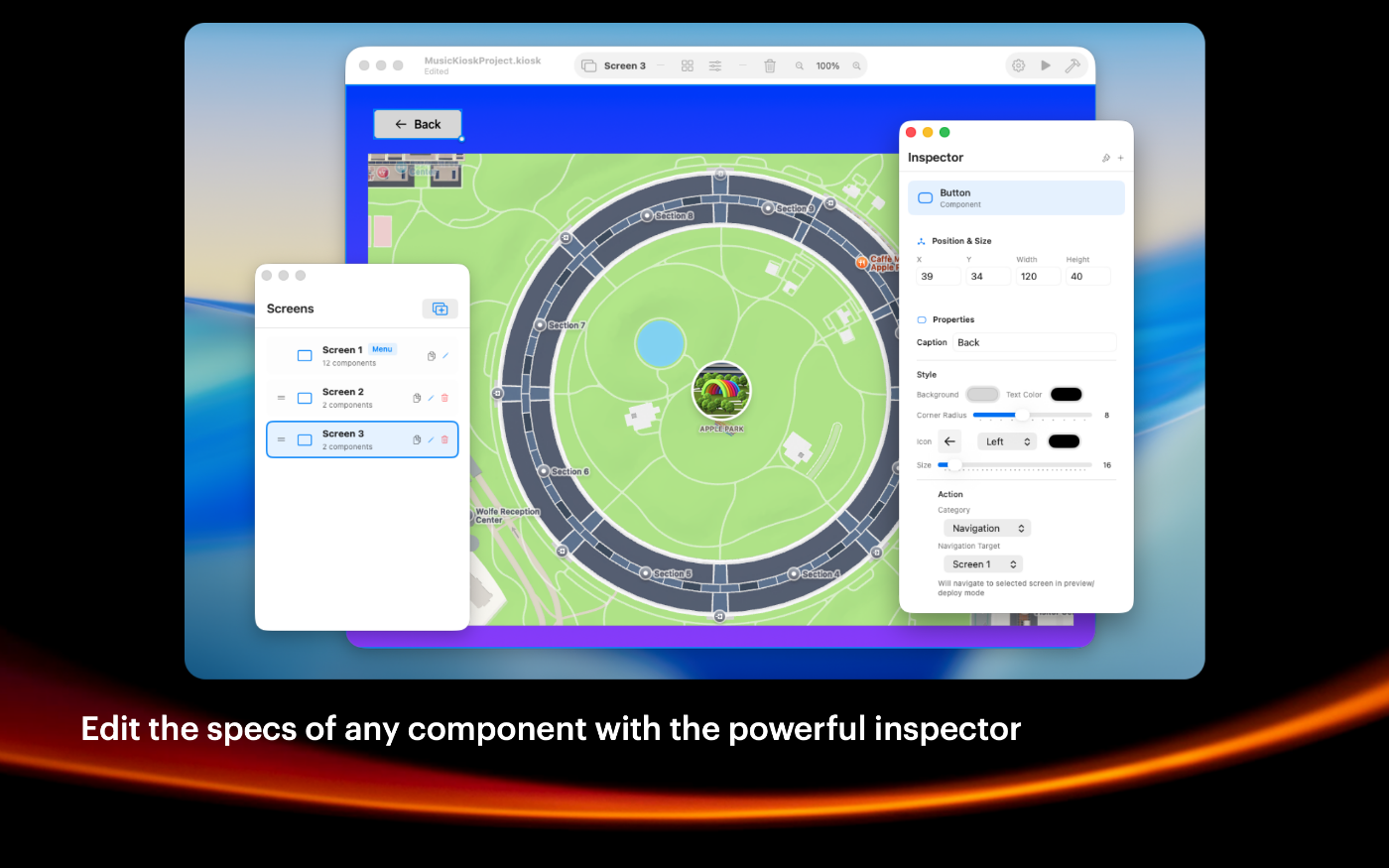Click the Back button on the canvas
1389x868 pixels.
[x=418, y=124]
